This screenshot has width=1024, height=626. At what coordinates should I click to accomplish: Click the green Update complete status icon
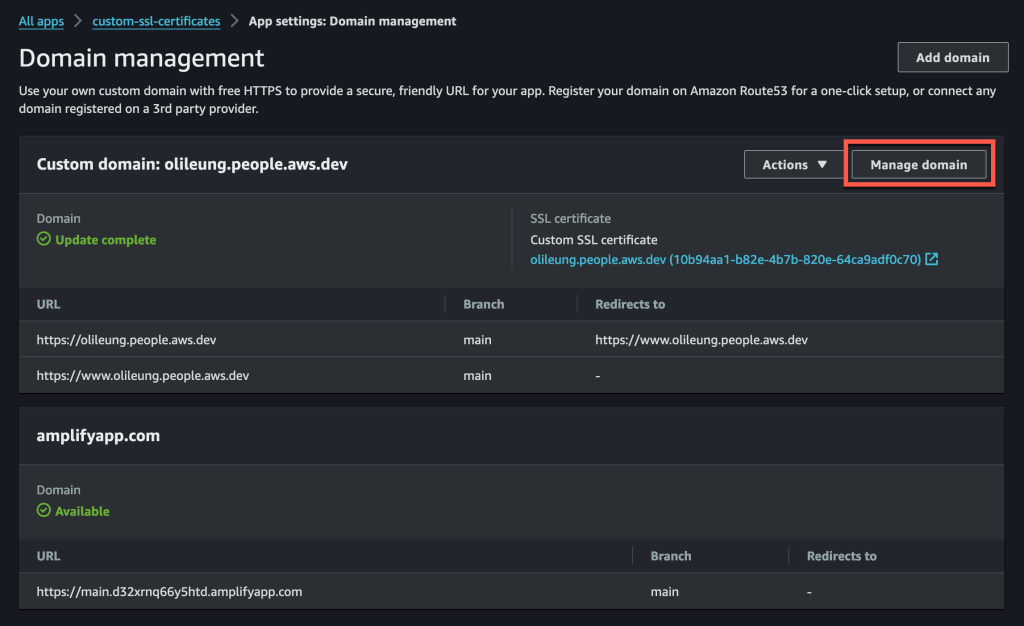click(x=43, y=239)
